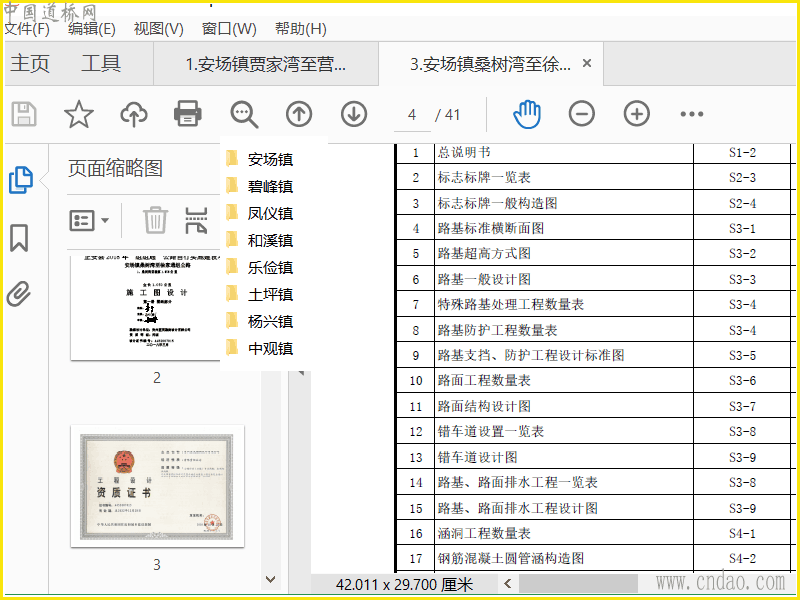This screenshot has width=800, height=600.
Task: Click the 页面缩略图 panel title
Action: click(x=115, y=168)
